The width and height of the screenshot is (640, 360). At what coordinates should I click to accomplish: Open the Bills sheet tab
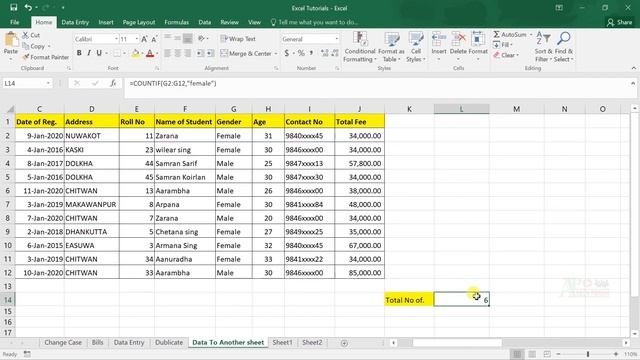click(x=98, y=342)
